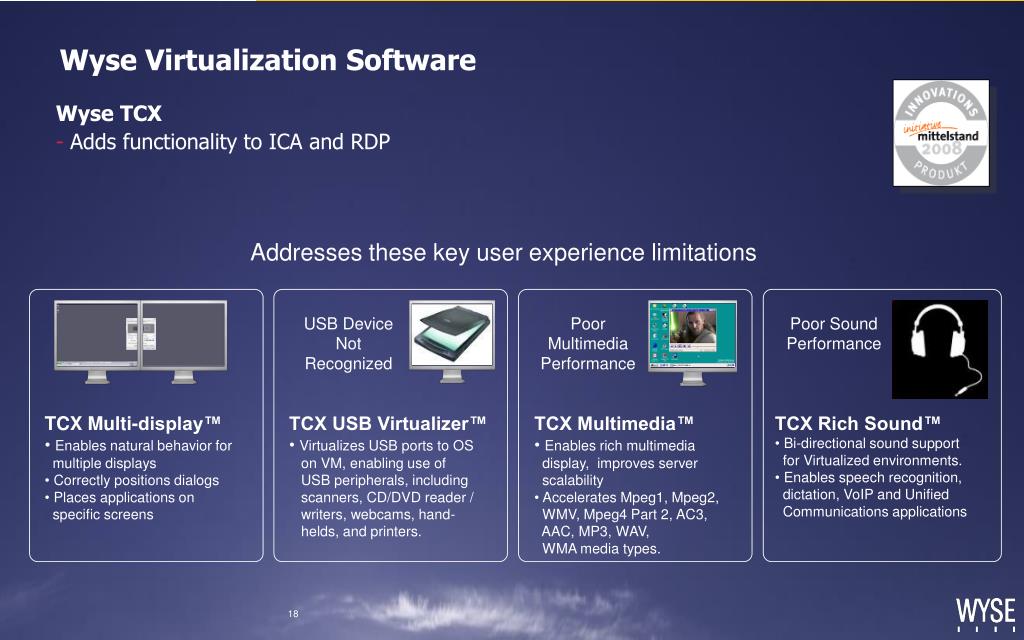
Task: Click the WYSE logo in the corner
Action: [986, 614]
